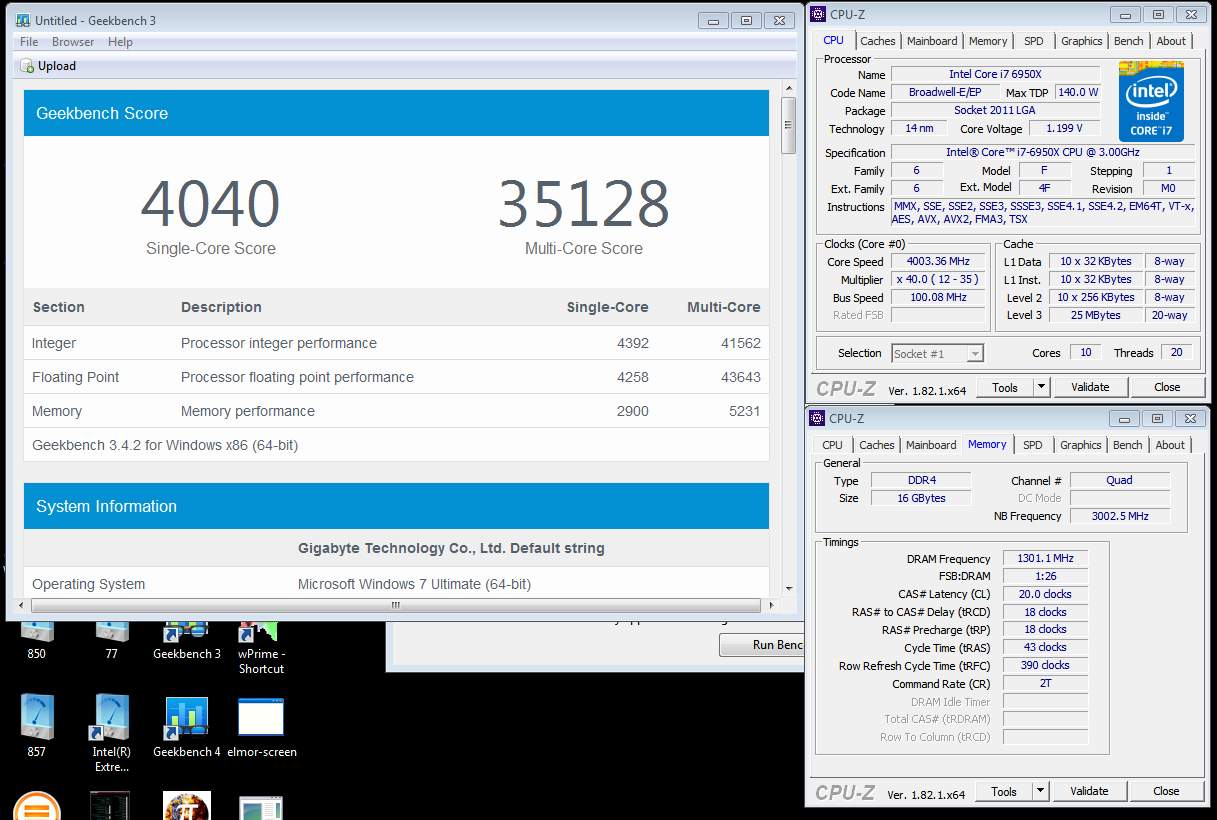Click Validate in top CPU-Z window
Viewport: 1217px width, 820px height.
click(1090, 387)
